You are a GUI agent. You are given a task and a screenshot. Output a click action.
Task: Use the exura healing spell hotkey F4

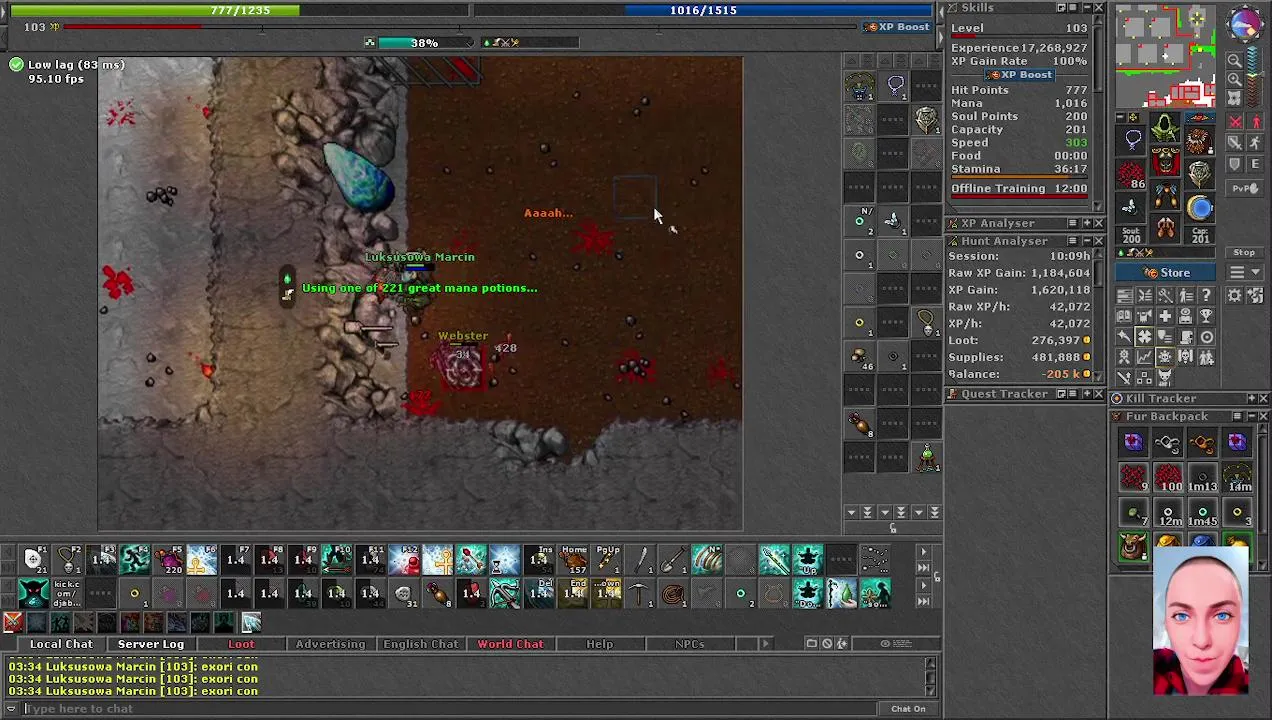pos(135,559)
